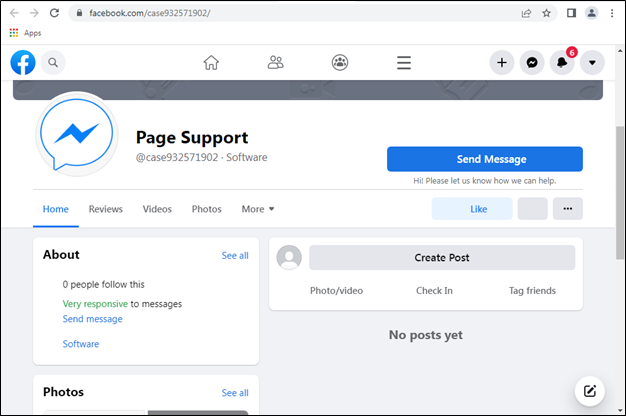Click the padlock site info icon

(x=79, y=13)
